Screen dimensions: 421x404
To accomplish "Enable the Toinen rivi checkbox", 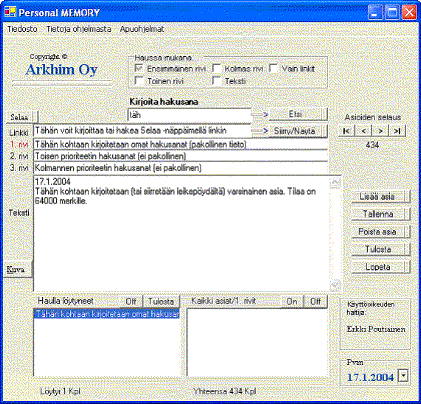I will (139, 81).
